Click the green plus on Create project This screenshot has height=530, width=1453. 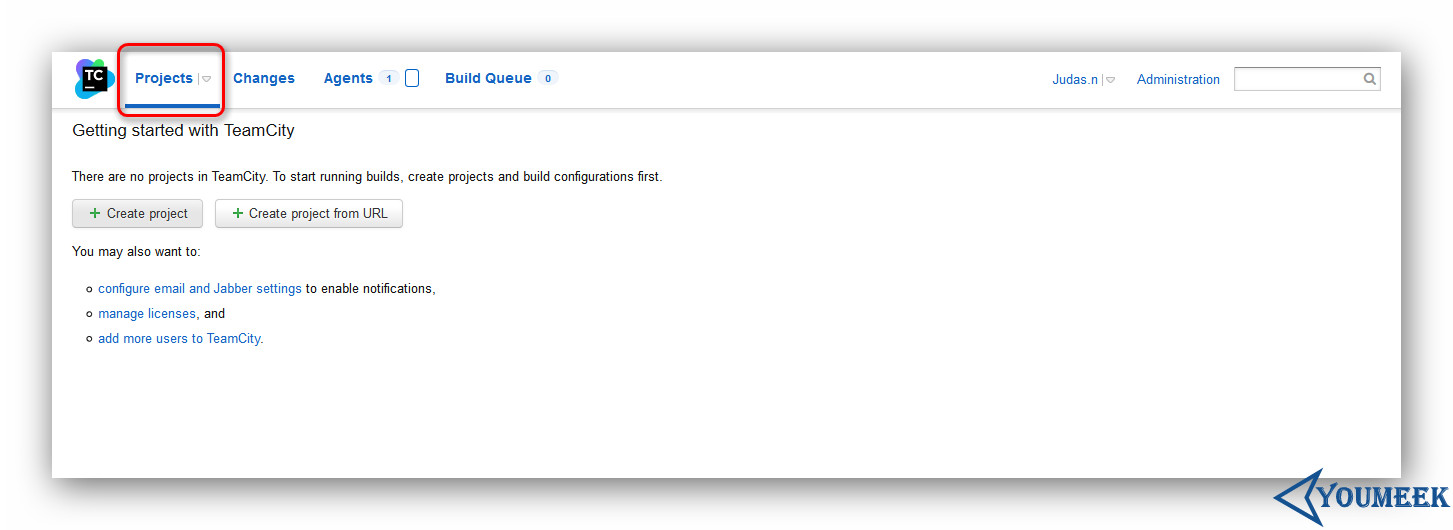[x=95, y=213]
